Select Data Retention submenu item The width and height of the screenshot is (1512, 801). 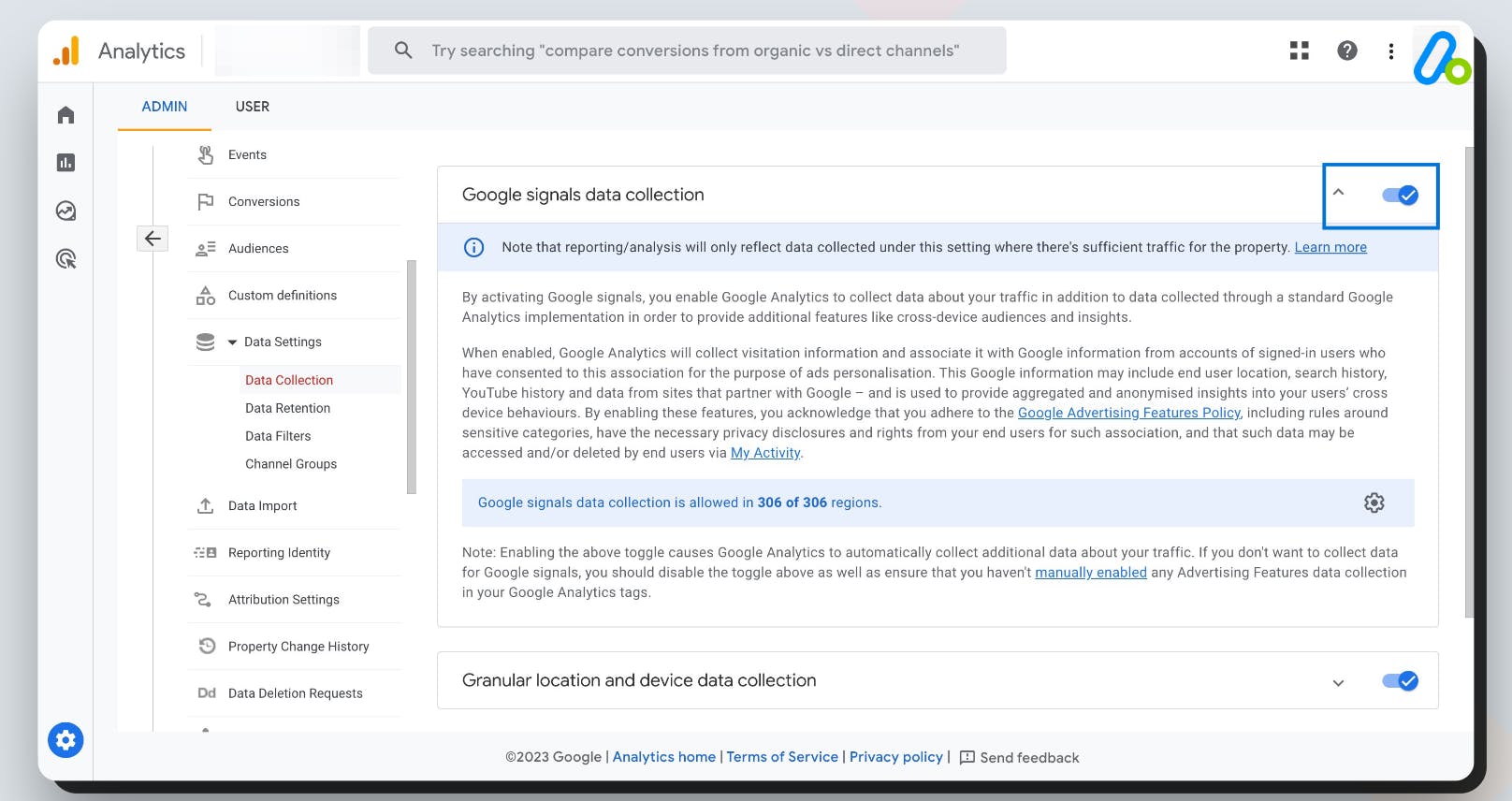[x=287, y=408]
